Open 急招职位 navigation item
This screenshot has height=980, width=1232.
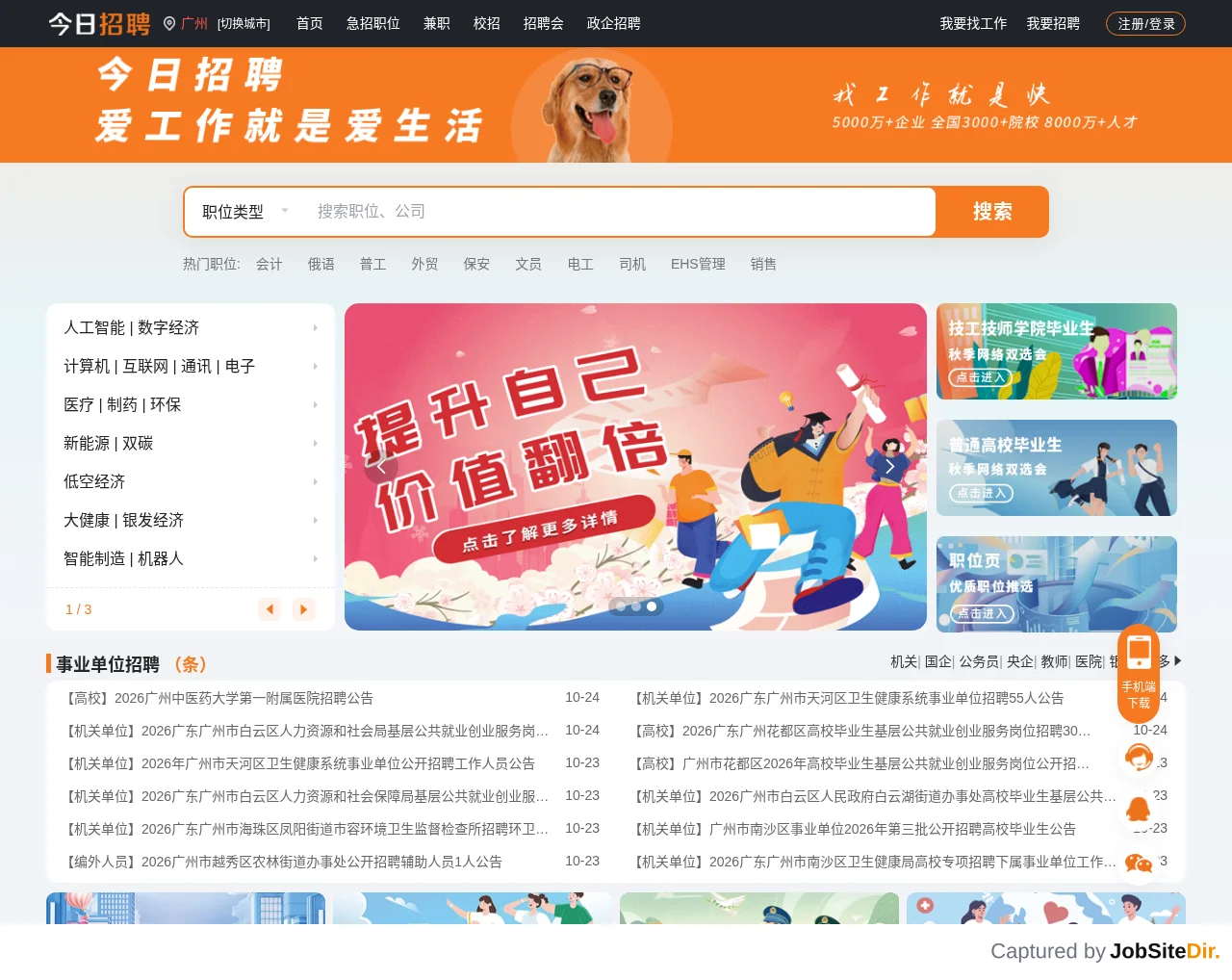(x=373, y=23)
